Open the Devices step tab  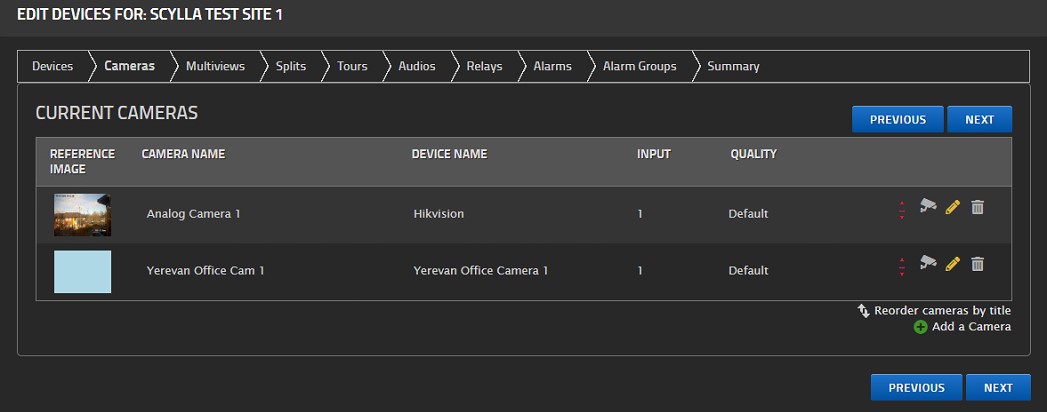coord(52,67)
